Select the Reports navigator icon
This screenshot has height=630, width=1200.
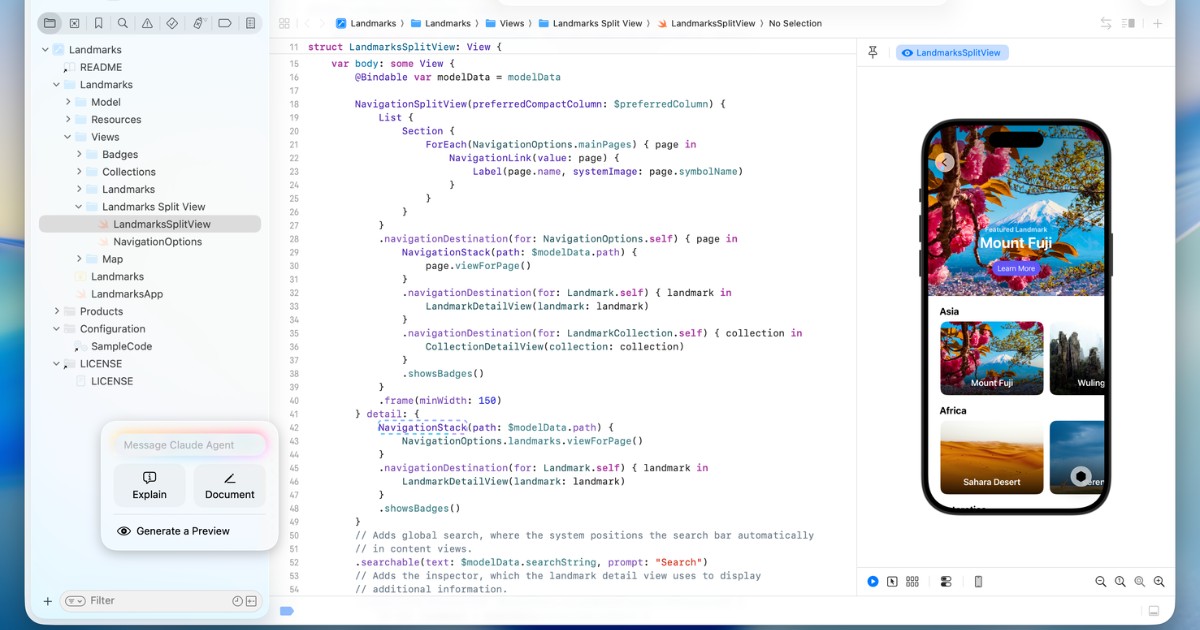tap(250, 22)
